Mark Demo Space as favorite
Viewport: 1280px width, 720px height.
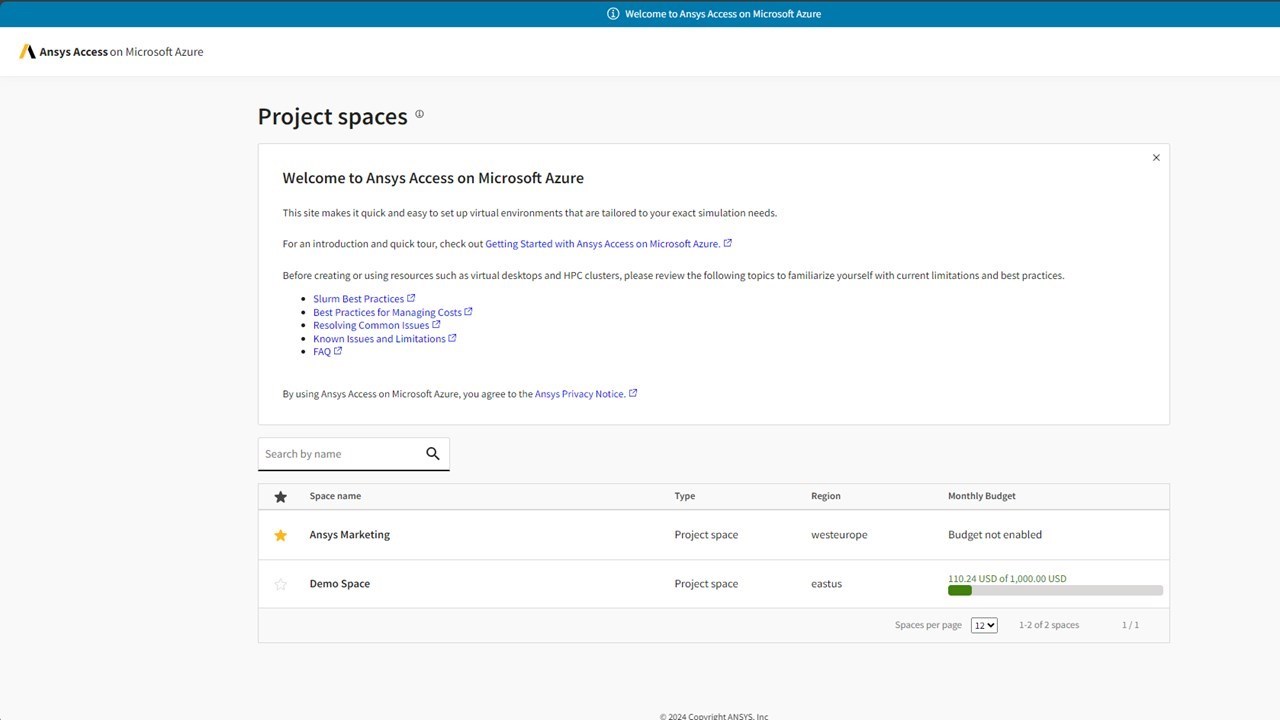pos(281,585)
